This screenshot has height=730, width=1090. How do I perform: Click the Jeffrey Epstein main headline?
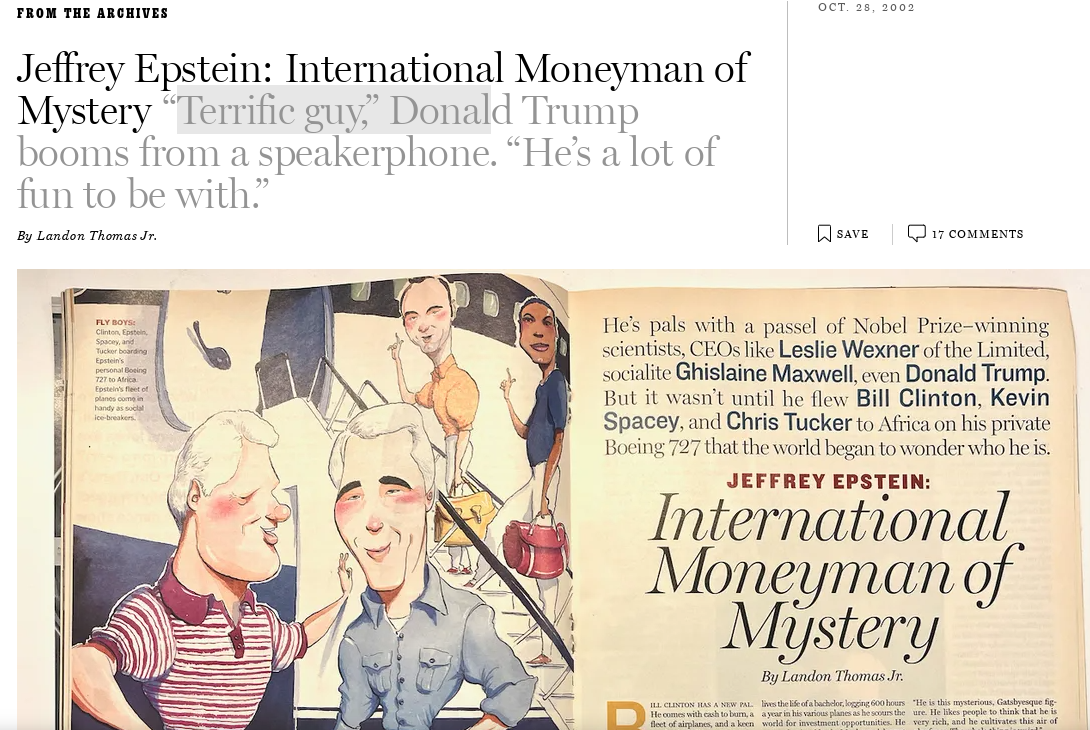pos(382,89)
